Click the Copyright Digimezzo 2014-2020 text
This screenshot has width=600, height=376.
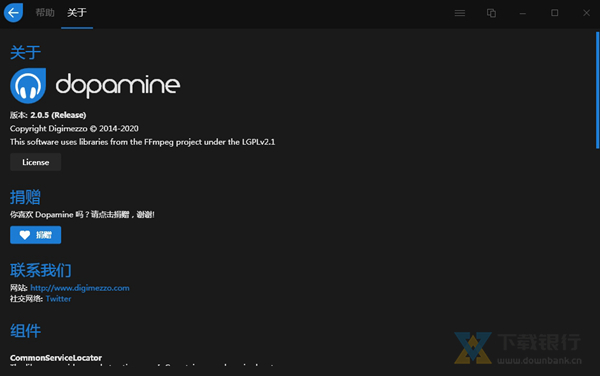tap(74, 129)
